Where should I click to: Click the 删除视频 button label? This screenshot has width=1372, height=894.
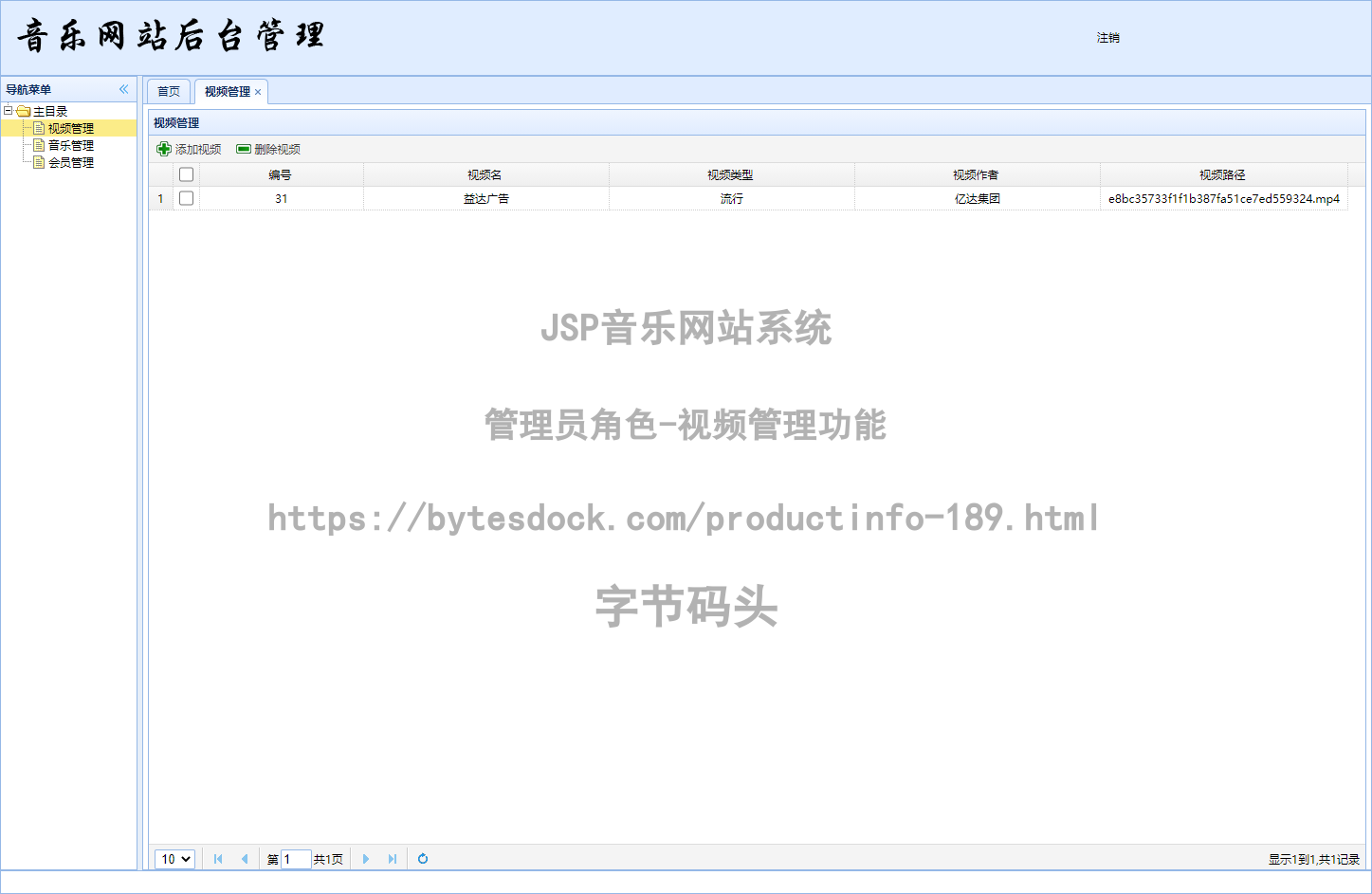(278, 149)
